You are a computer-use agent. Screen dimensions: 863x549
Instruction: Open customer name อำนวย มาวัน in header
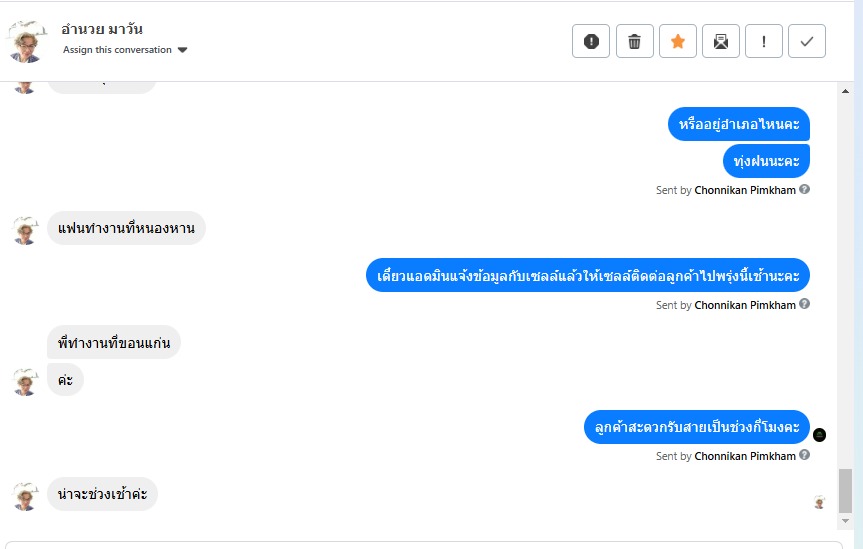click(x=102, y=29)
